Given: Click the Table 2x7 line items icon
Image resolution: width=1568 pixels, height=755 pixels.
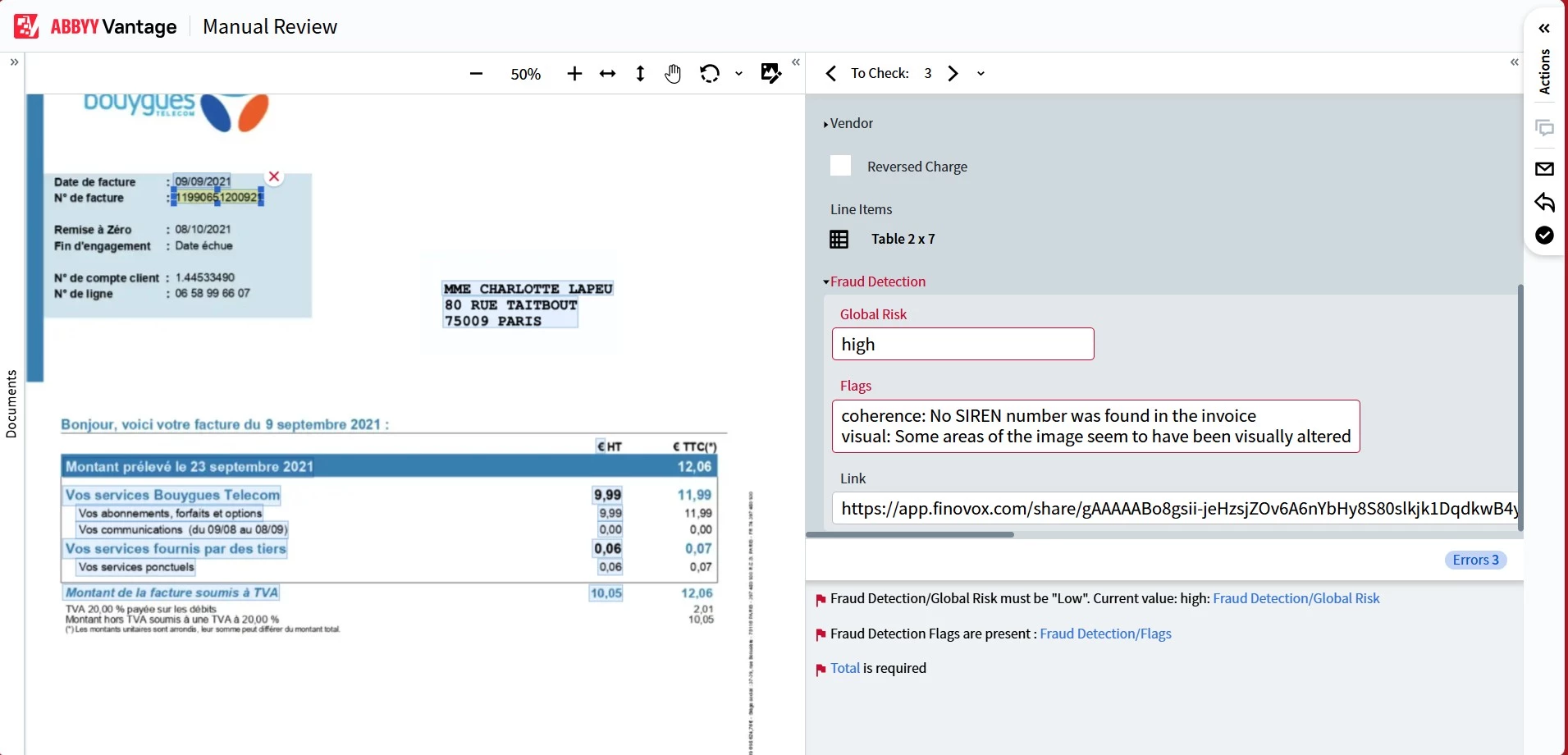Looking at the screenshot, I should click(840, 239).
